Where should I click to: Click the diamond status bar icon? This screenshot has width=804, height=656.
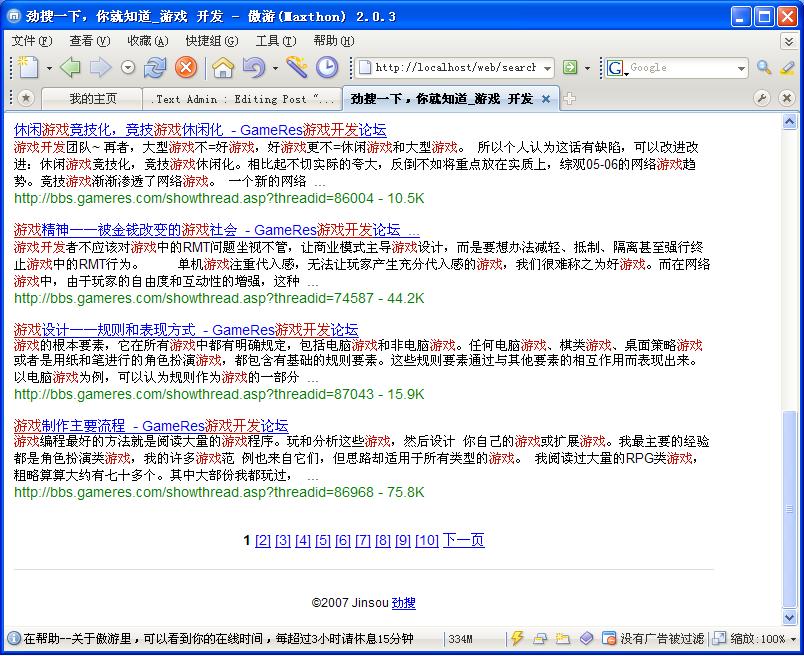point(587,639)
